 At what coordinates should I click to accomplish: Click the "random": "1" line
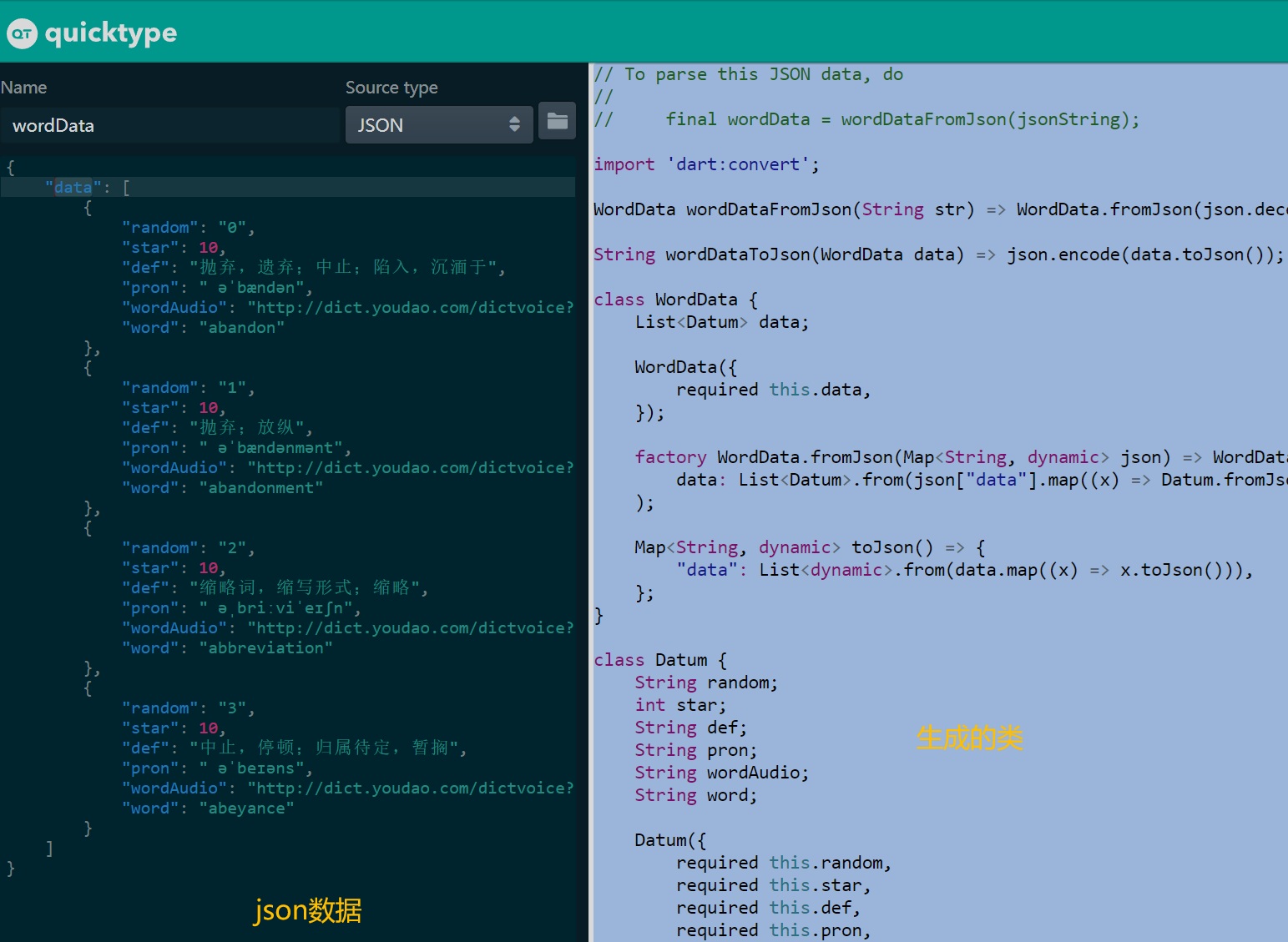[189, 387]
